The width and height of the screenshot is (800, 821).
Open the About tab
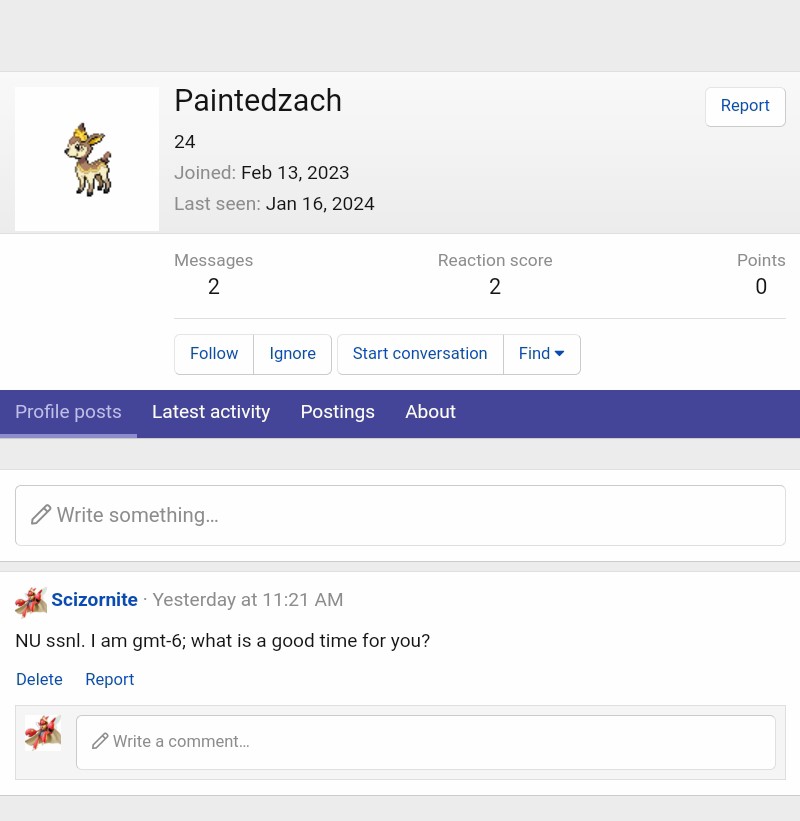coord(430,413)
